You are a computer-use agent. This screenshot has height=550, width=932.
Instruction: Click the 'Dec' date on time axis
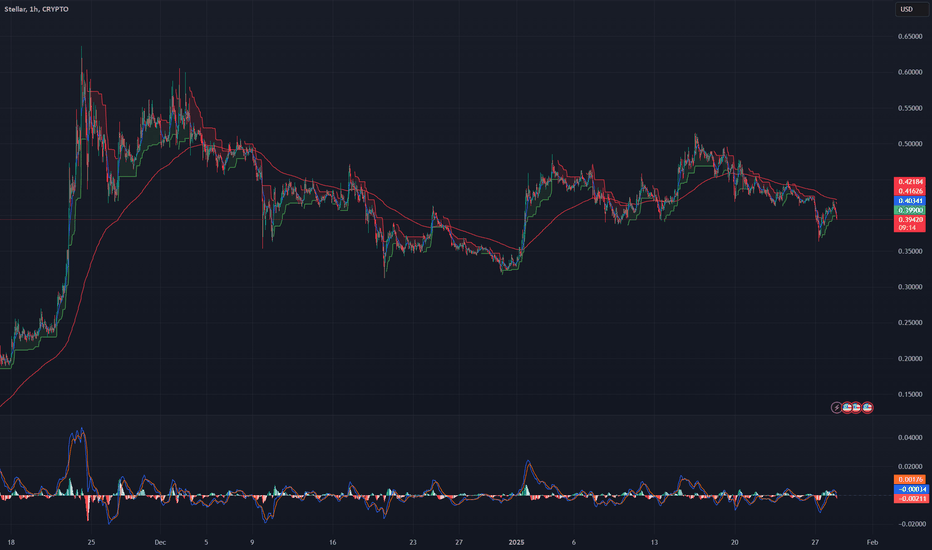pyautogui.click(x=160, y=542)
